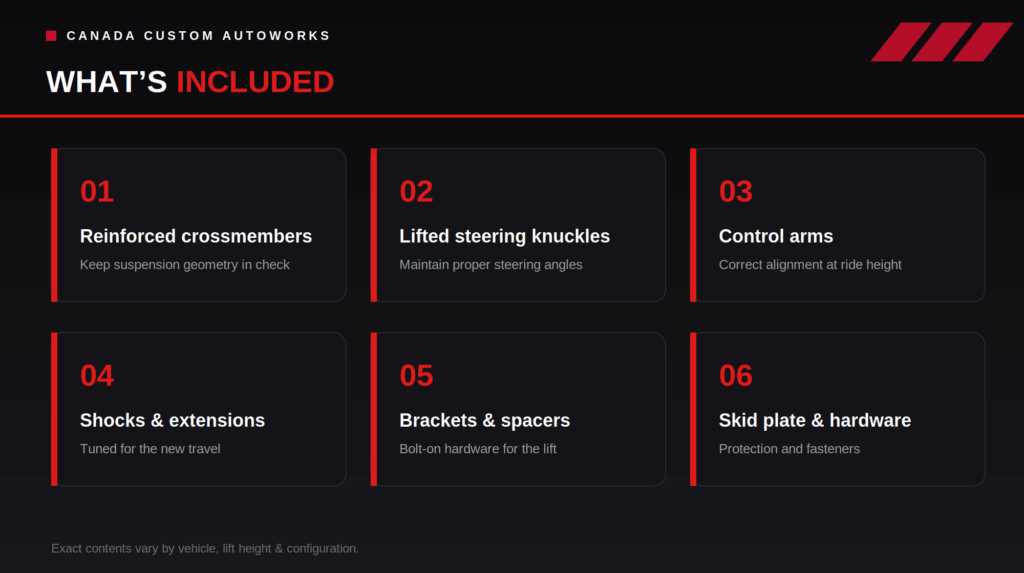
Task: Click the red number 02
Action: 416,191
